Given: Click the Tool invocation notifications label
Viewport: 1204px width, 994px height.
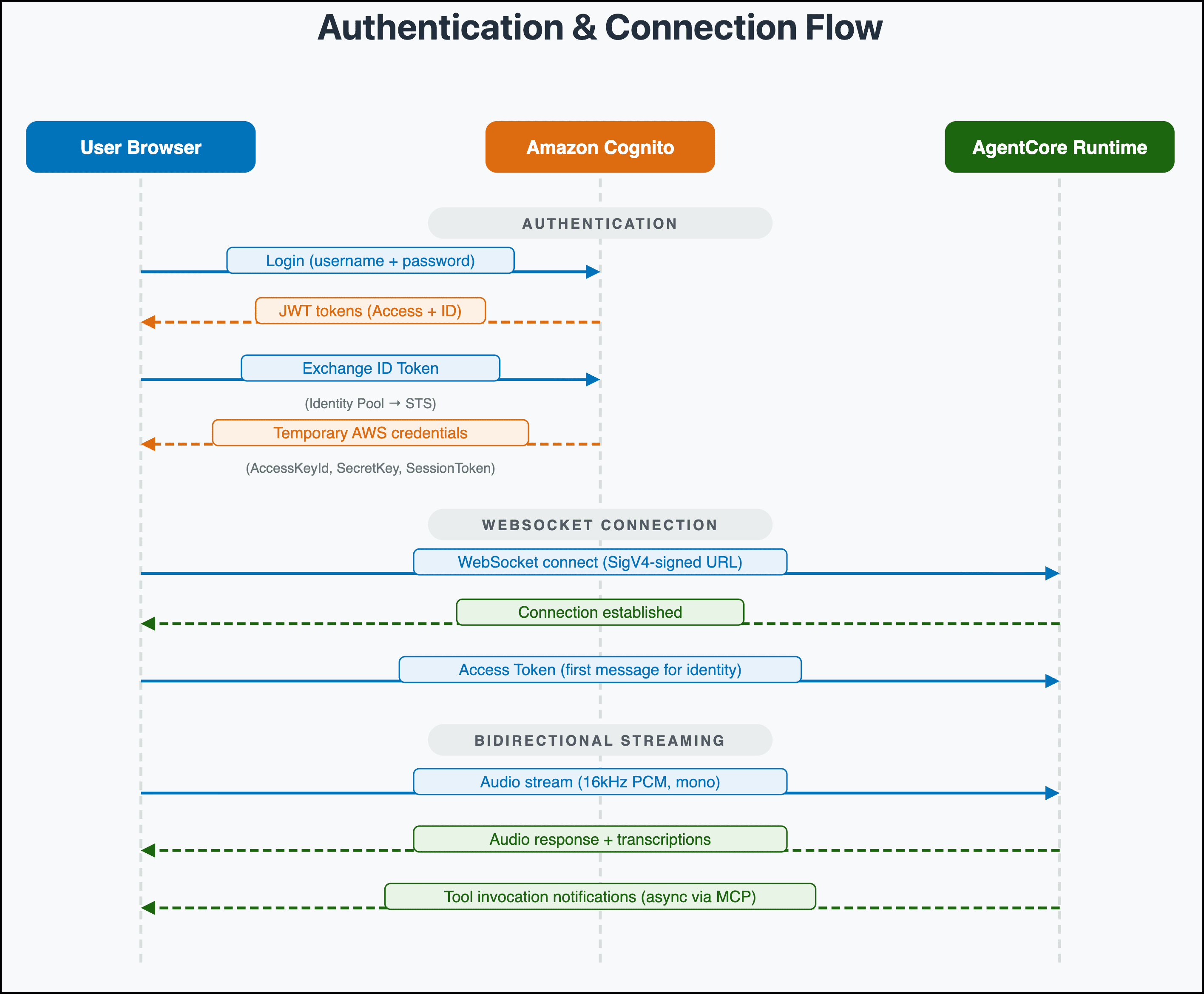Looking at the screenshot, I should [599, 896].
